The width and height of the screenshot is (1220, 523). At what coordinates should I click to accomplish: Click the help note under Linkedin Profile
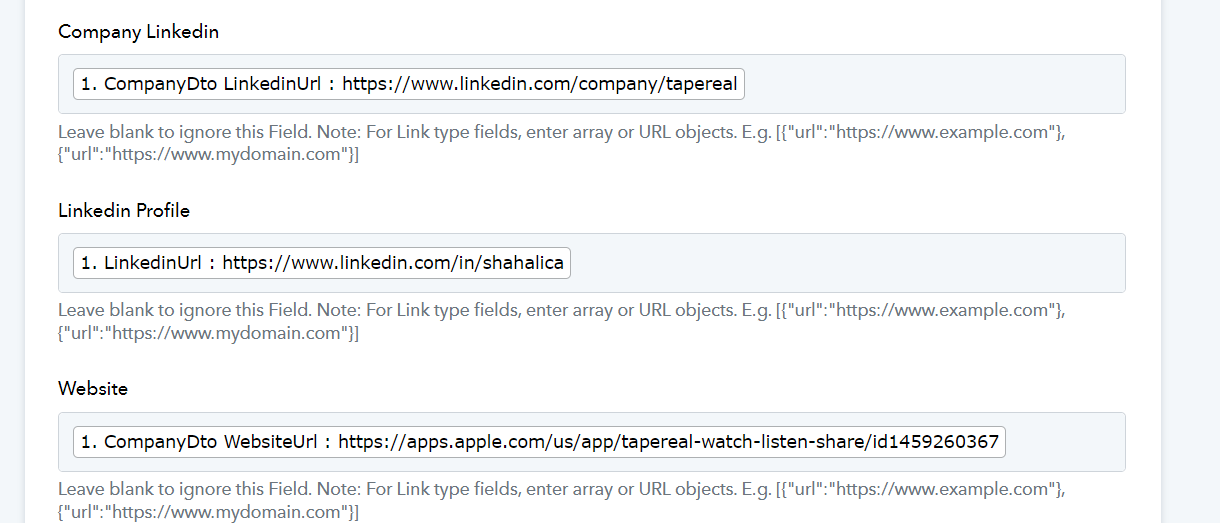[561, 322]
